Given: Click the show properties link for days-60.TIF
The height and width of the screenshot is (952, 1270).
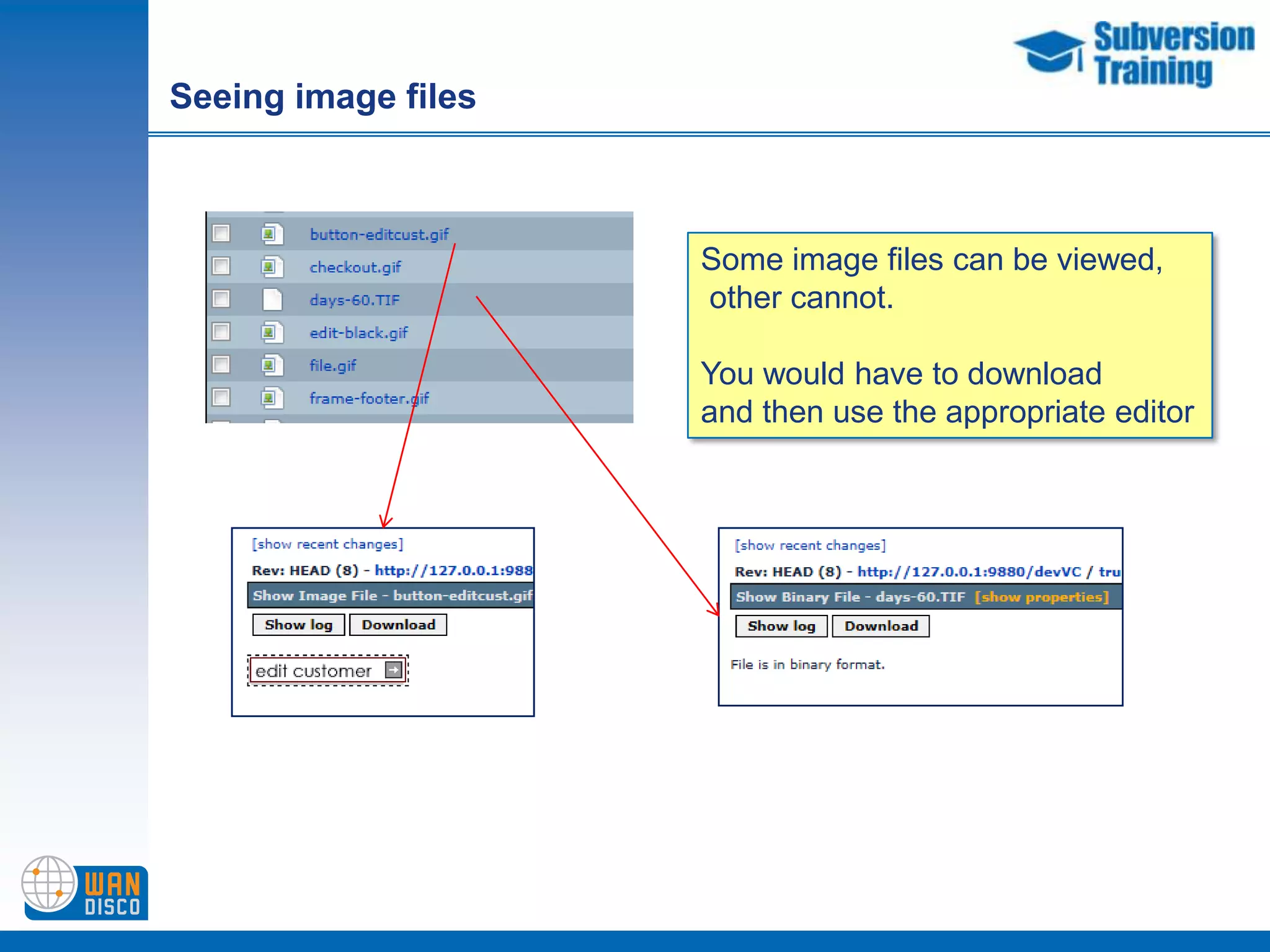Looking at the screenshot, I should pos(1042,597).
